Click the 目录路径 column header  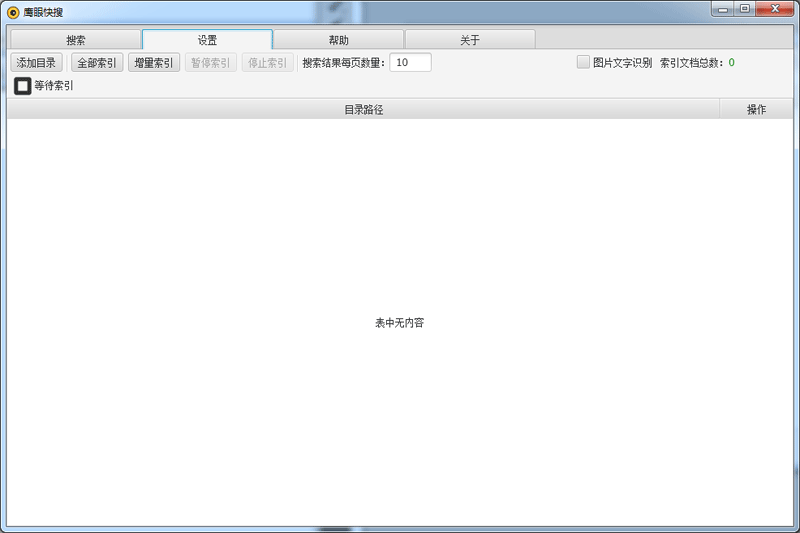click(x=363, y=109)
